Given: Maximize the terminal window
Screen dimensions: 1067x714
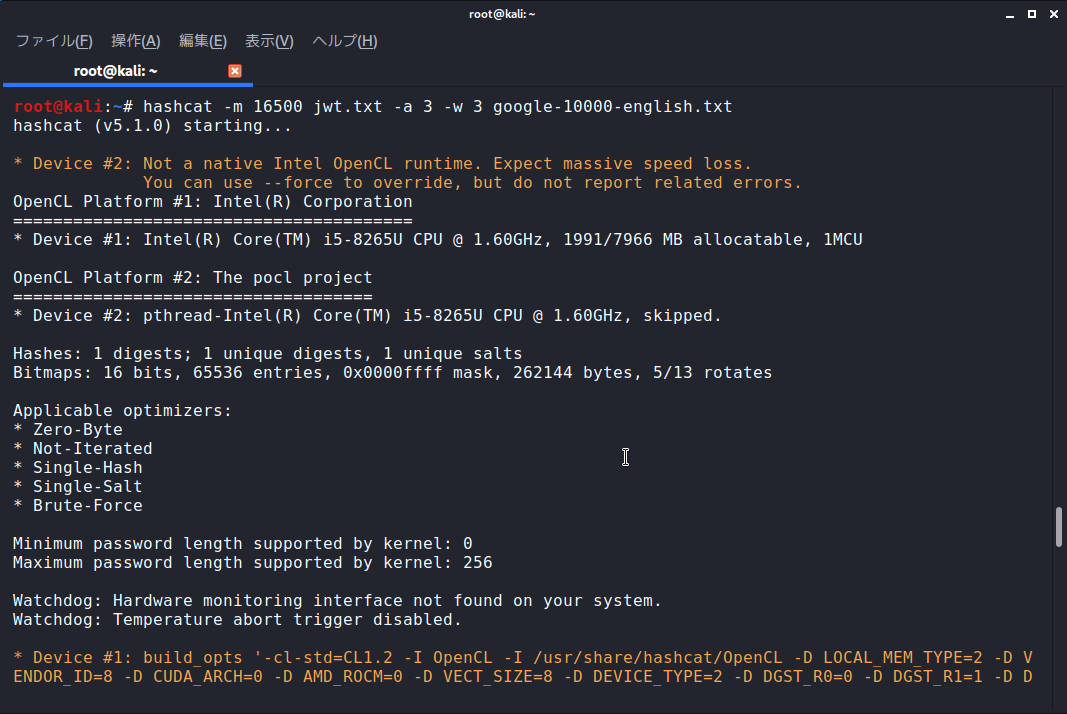Looking at the screenshot, I should (x=1032, y=14).
